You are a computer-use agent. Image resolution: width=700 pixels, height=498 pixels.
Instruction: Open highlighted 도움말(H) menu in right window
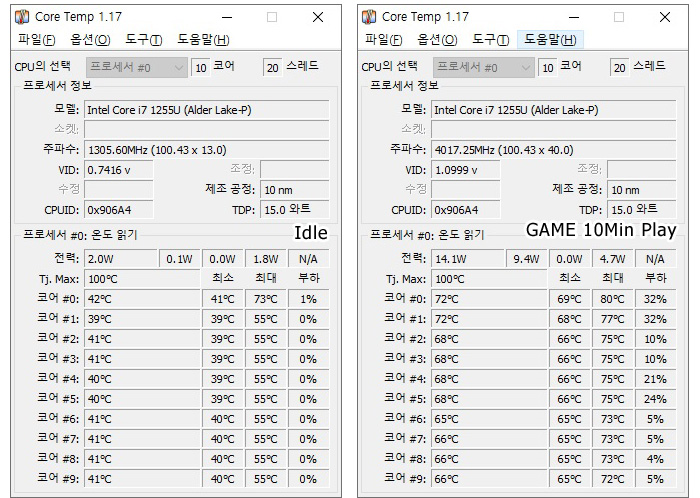click(x=550, y=40)
